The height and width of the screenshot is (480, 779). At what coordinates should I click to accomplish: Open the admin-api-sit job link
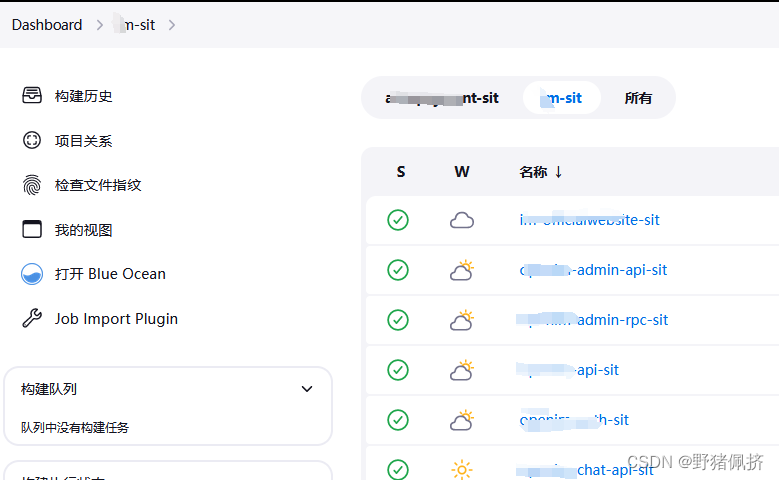[593, 270]
